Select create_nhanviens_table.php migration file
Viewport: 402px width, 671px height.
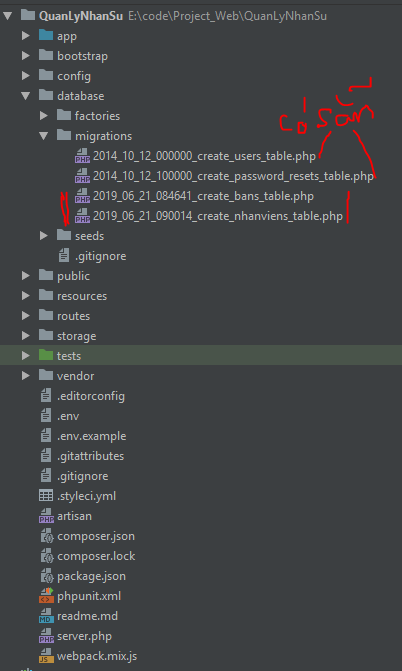click(x=218, y=216)
